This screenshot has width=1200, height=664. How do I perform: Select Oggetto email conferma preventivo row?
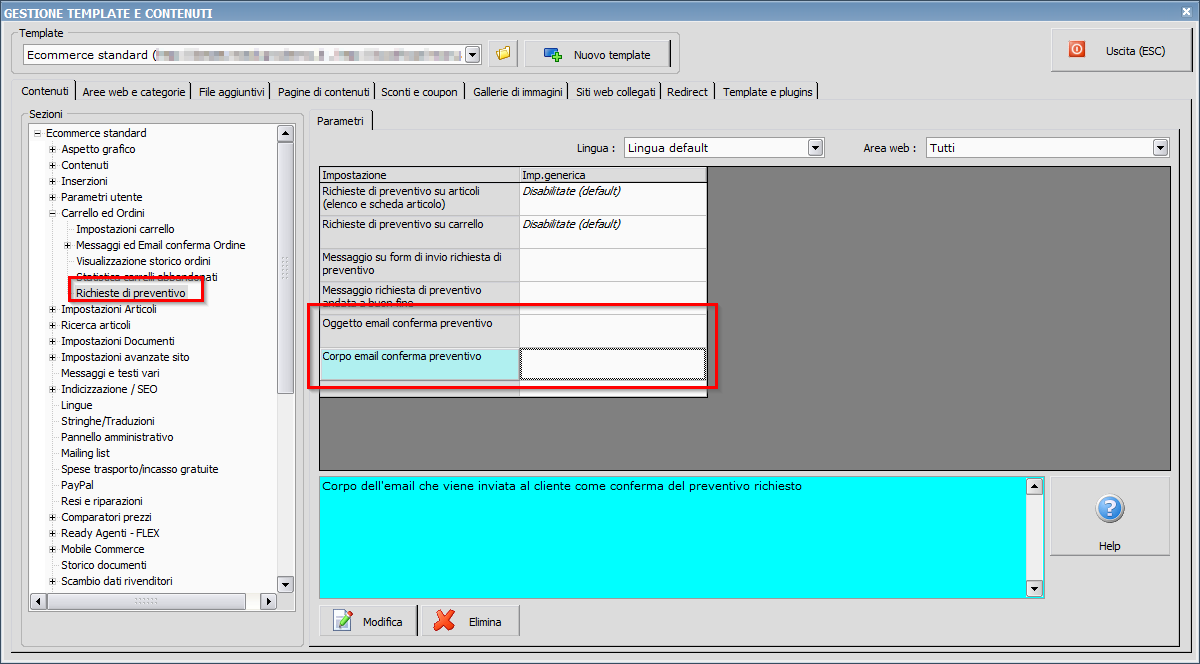513,331
